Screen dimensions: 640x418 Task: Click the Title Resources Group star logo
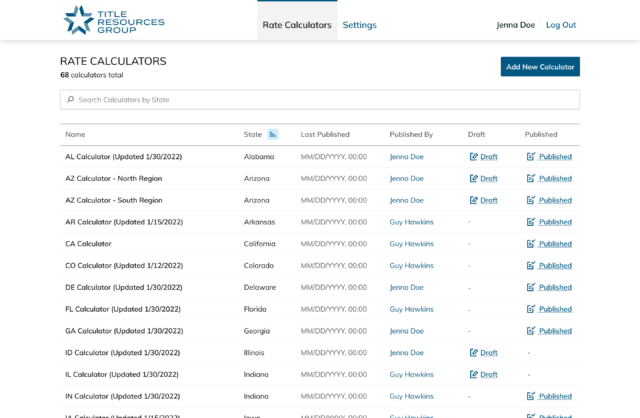[78, 19]
